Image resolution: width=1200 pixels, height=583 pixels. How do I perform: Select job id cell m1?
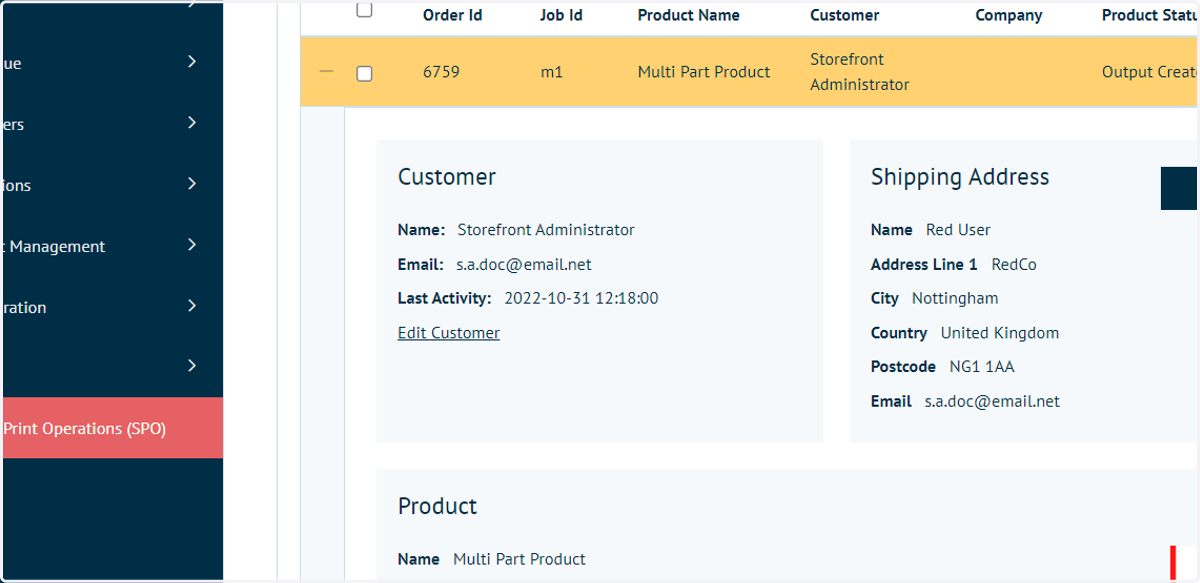click(x=551, y=72)
